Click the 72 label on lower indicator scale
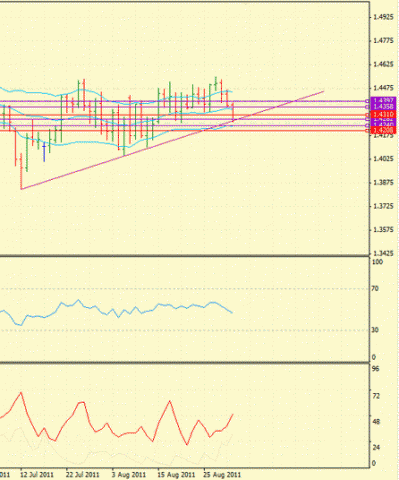399x480 pixels. [375, 396]
